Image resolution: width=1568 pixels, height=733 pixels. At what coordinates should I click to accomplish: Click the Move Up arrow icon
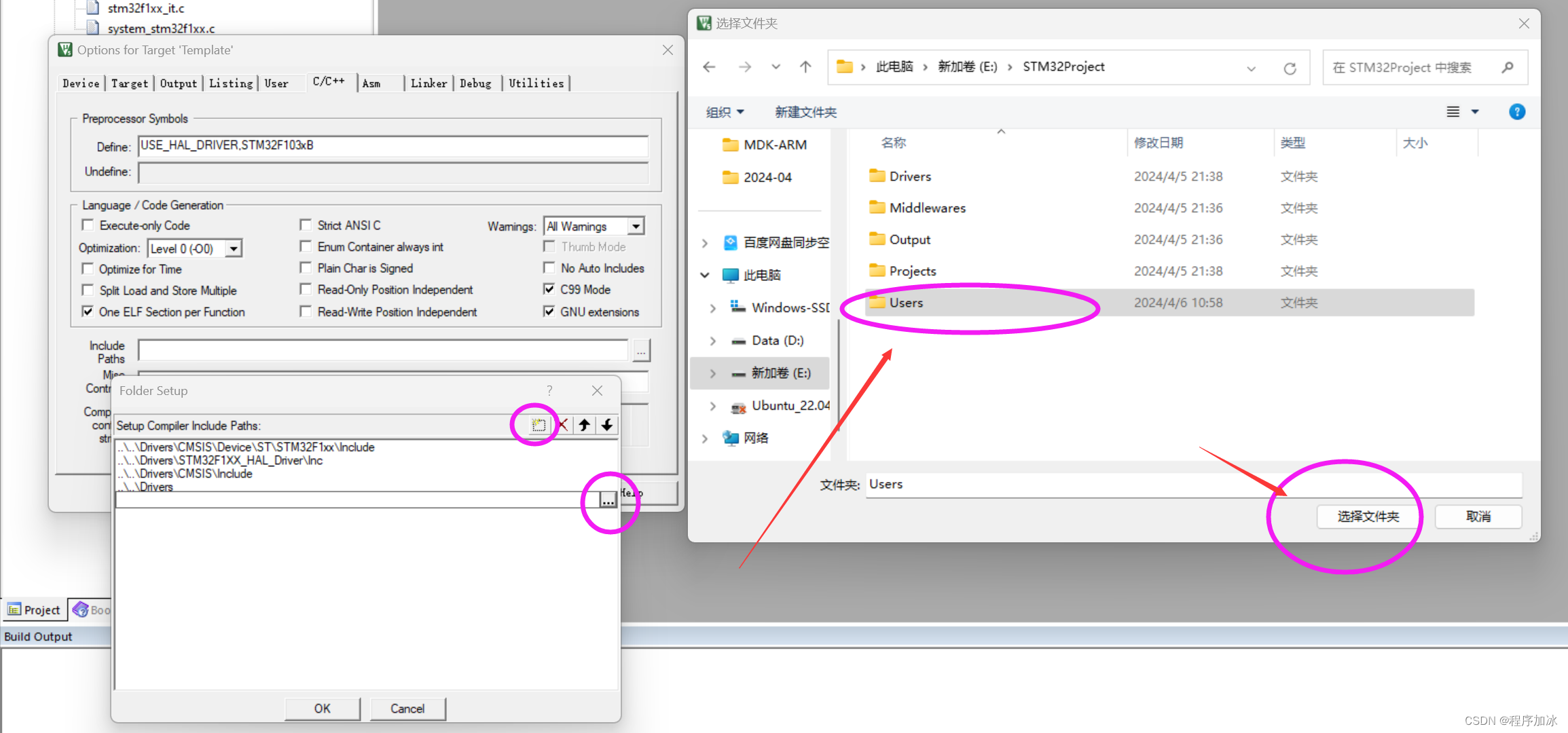[584, 426]
